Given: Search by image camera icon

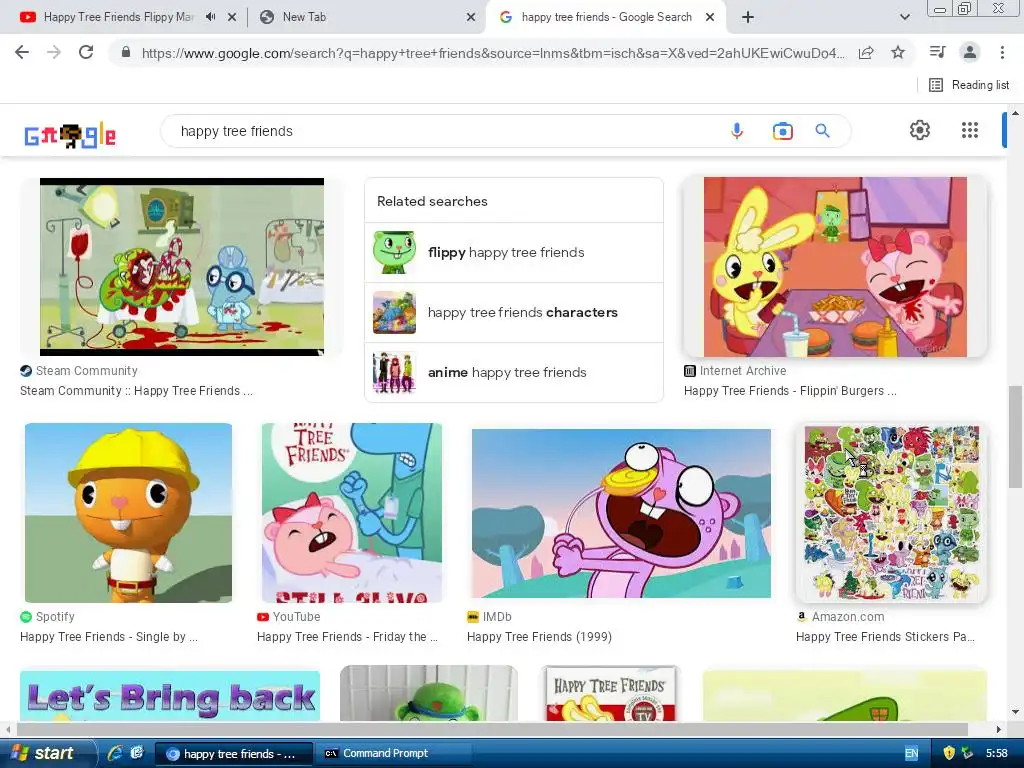Looking at the screenshot, I should click(x=782, y=131).
